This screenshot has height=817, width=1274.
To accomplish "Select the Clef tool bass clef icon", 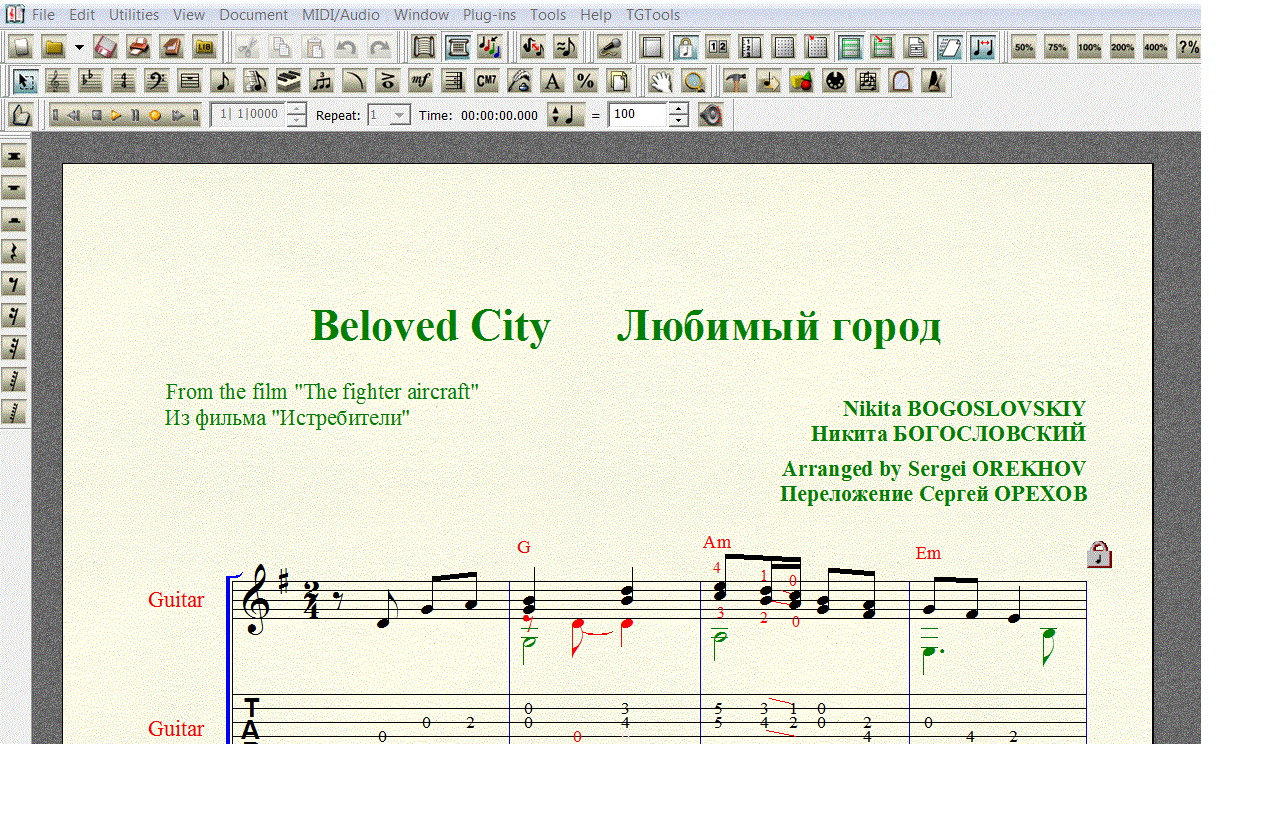I will pyautogui.click(x=157, y=81).
